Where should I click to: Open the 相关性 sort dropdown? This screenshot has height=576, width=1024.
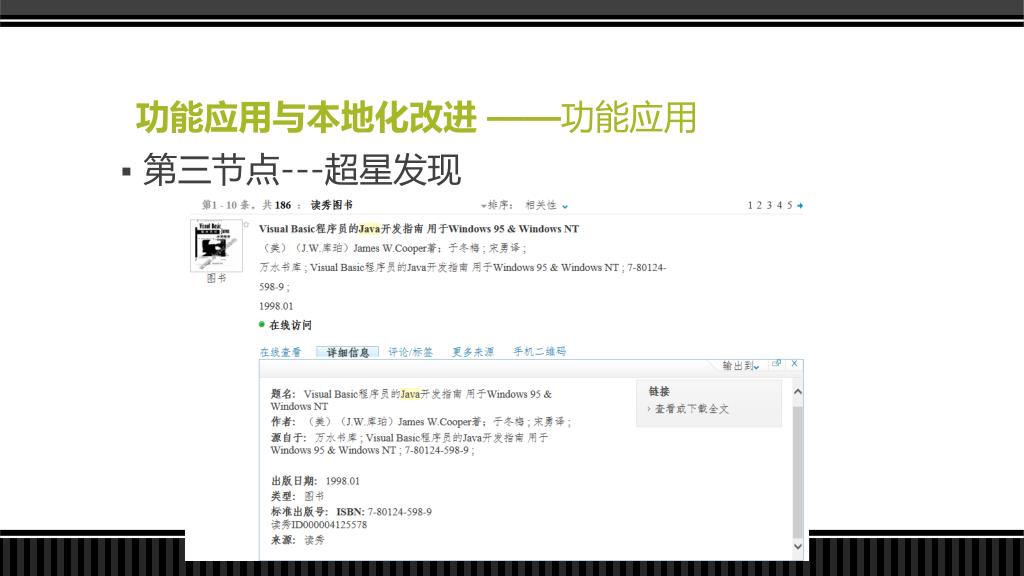547,205
